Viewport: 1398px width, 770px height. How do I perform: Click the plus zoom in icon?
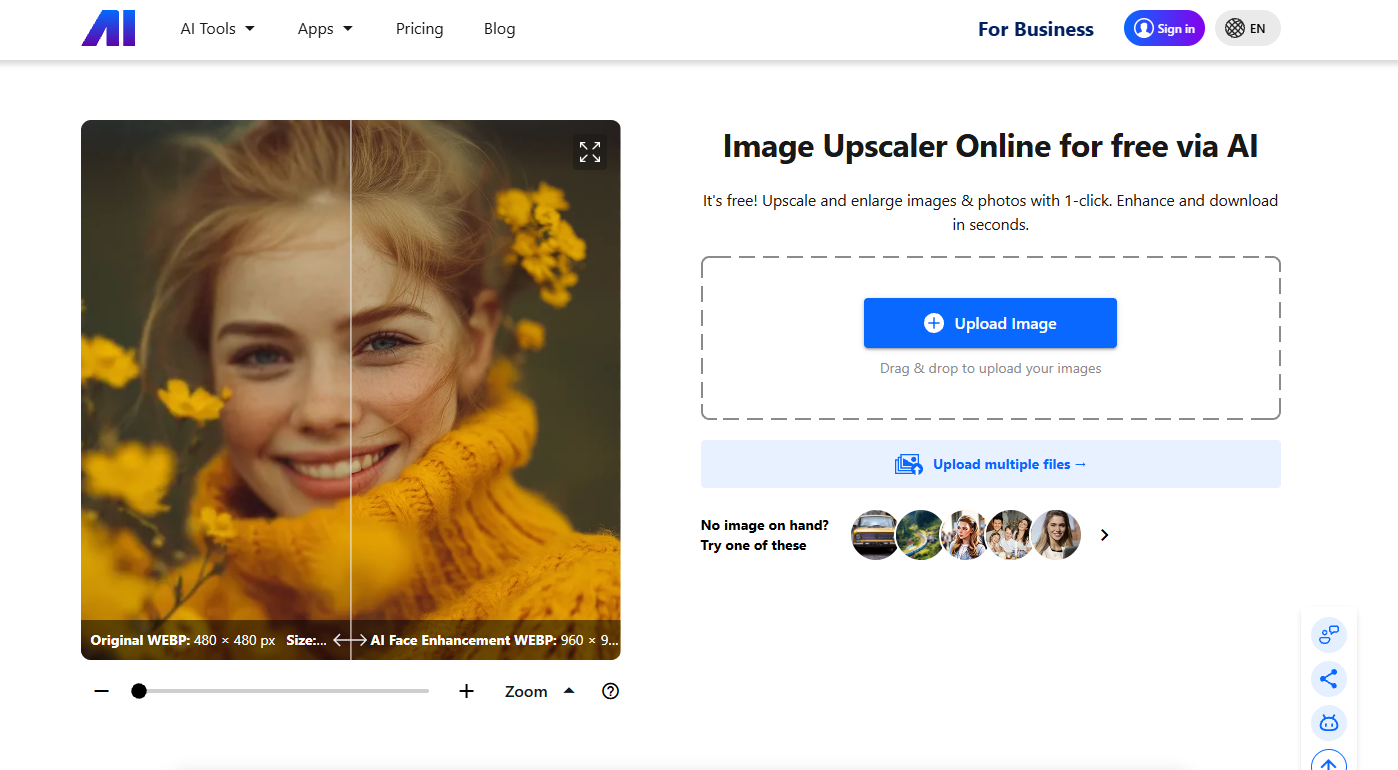466,691
